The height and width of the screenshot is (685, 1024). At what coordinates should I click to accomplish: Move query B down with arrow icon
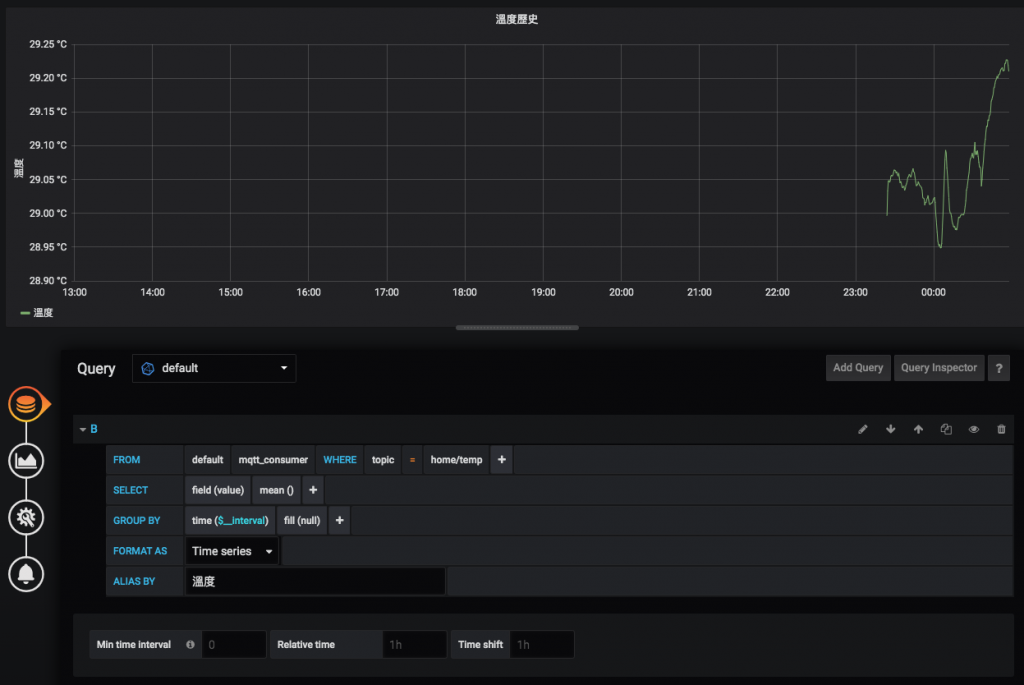[891, 429]
